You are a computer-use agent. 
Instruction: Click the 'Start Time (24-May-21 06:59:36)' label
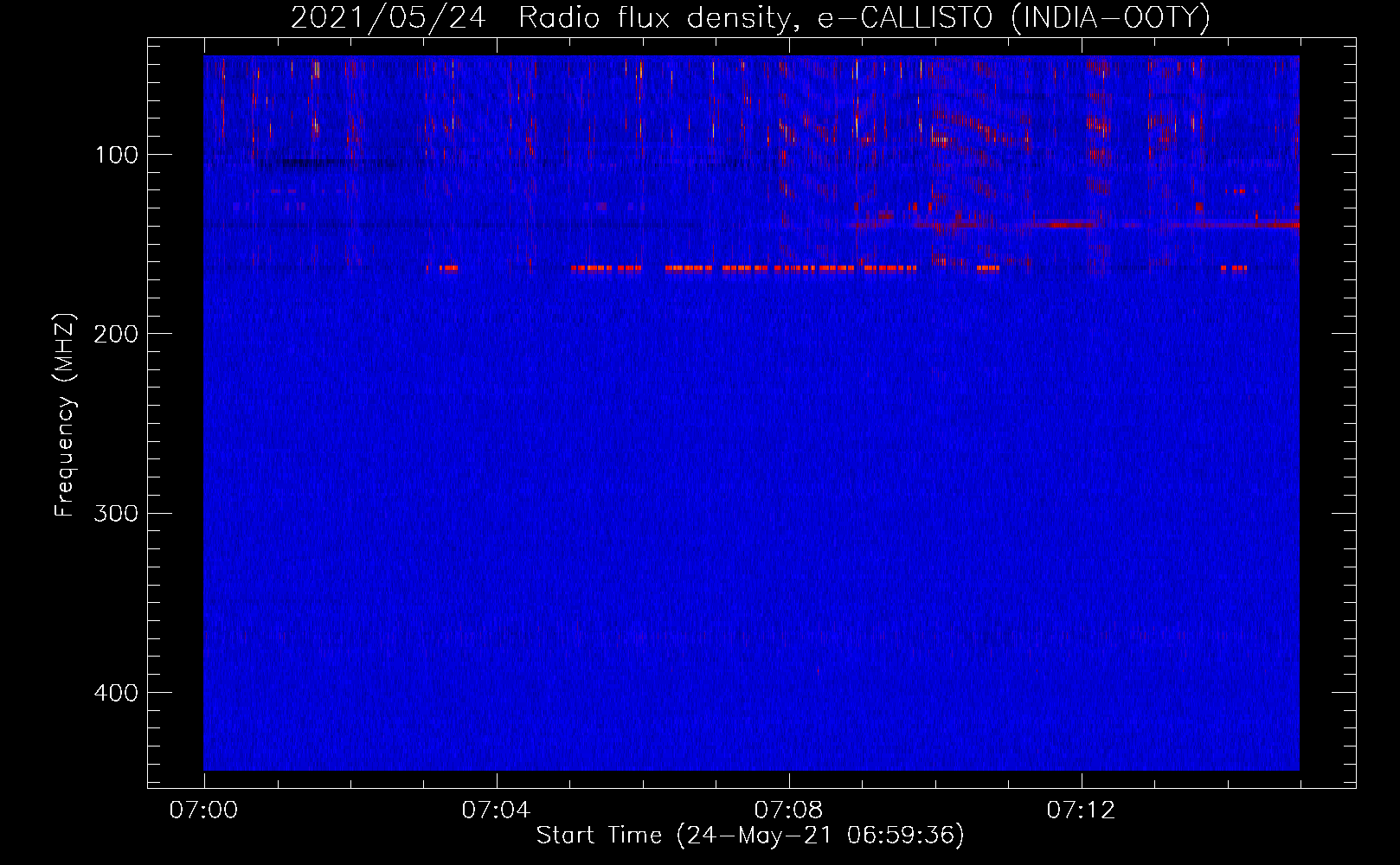click(x=750, y=836)
